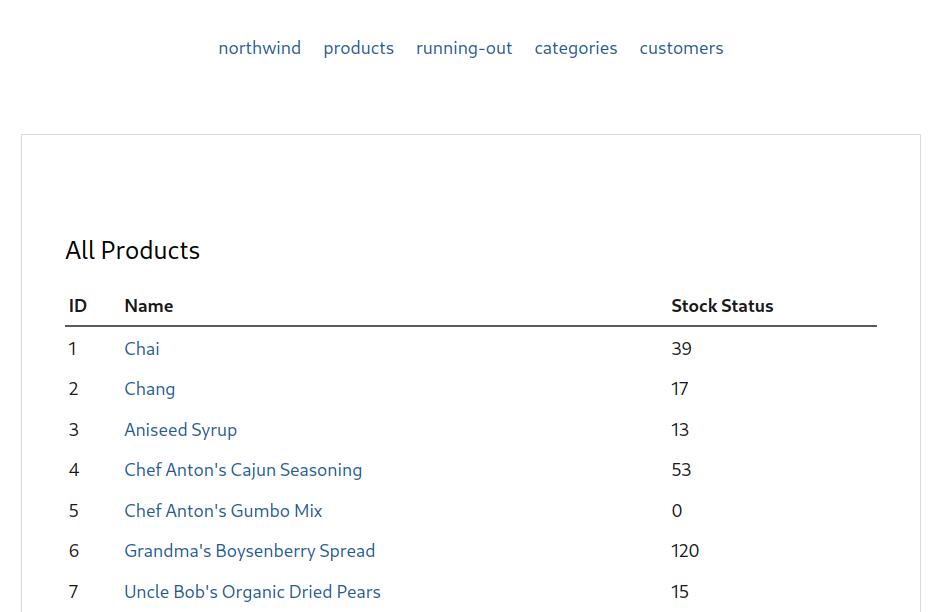Click ID 1 in the Chai row
Screen dimensions: 948x612
[73, 349]
